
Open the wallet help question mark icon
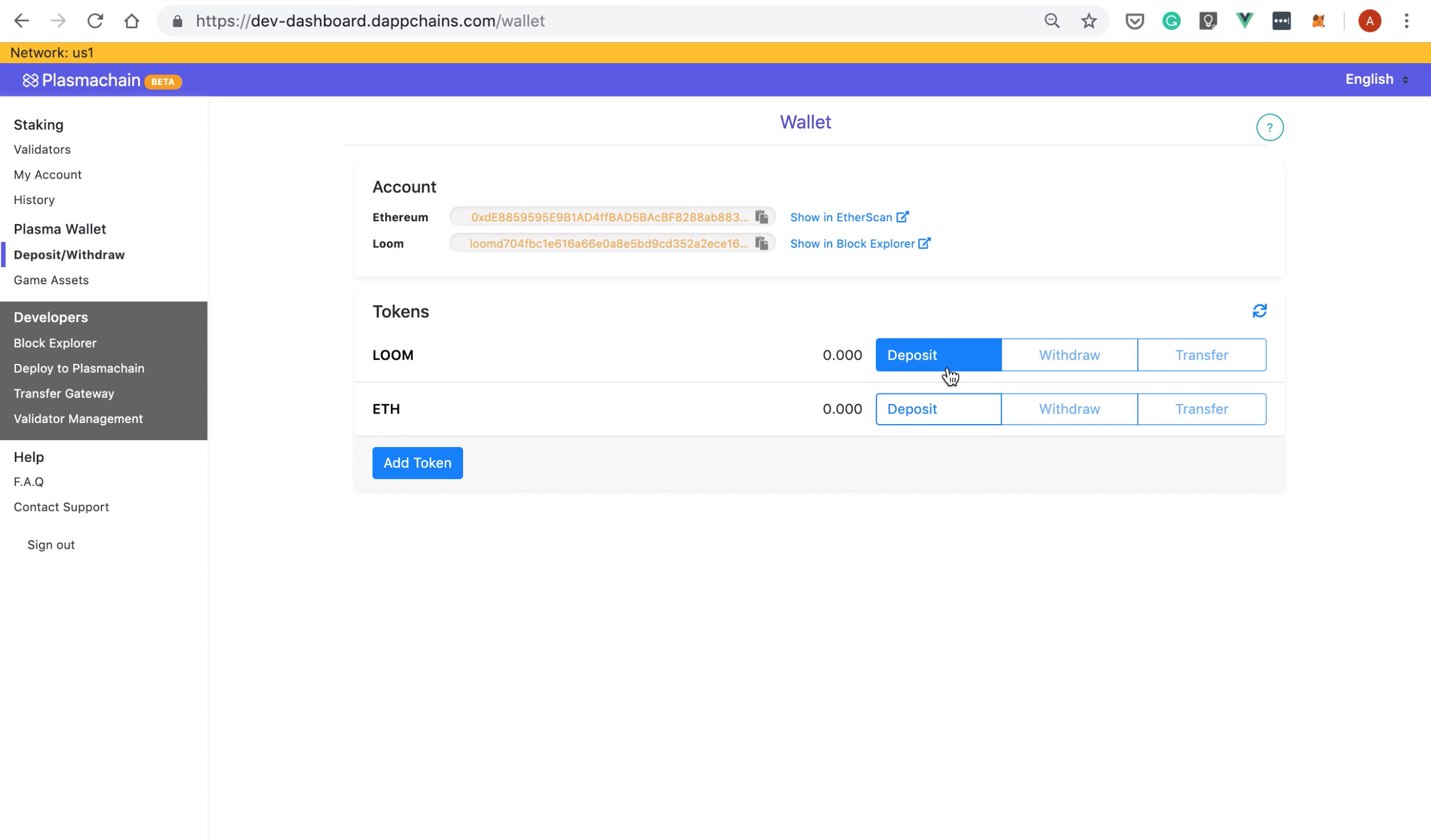(x=1269, y=127)
